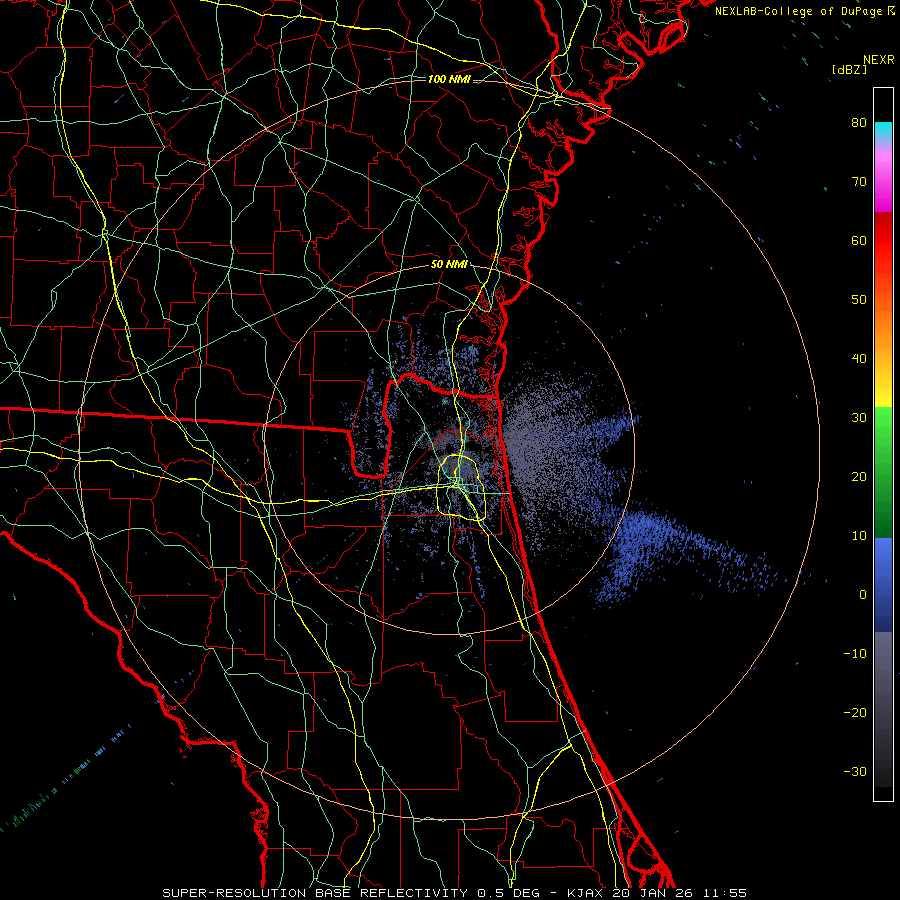Click the 100 NMI range ring label

(449, 79)
